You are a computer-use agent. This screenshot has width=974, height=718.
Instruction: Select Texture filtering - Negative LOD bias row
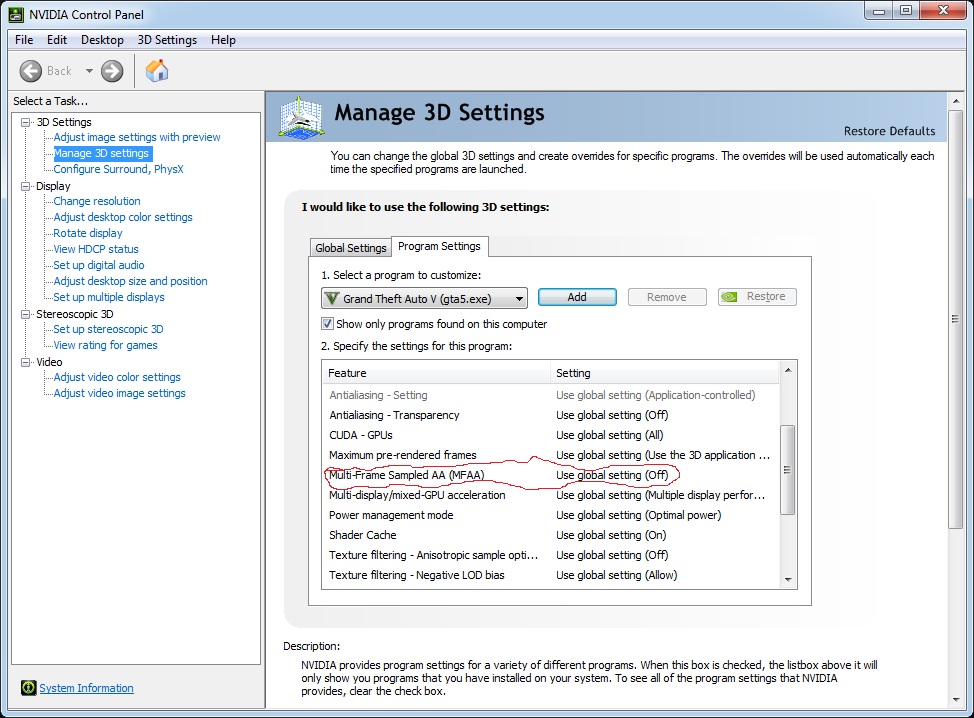[x=550, y=575]
